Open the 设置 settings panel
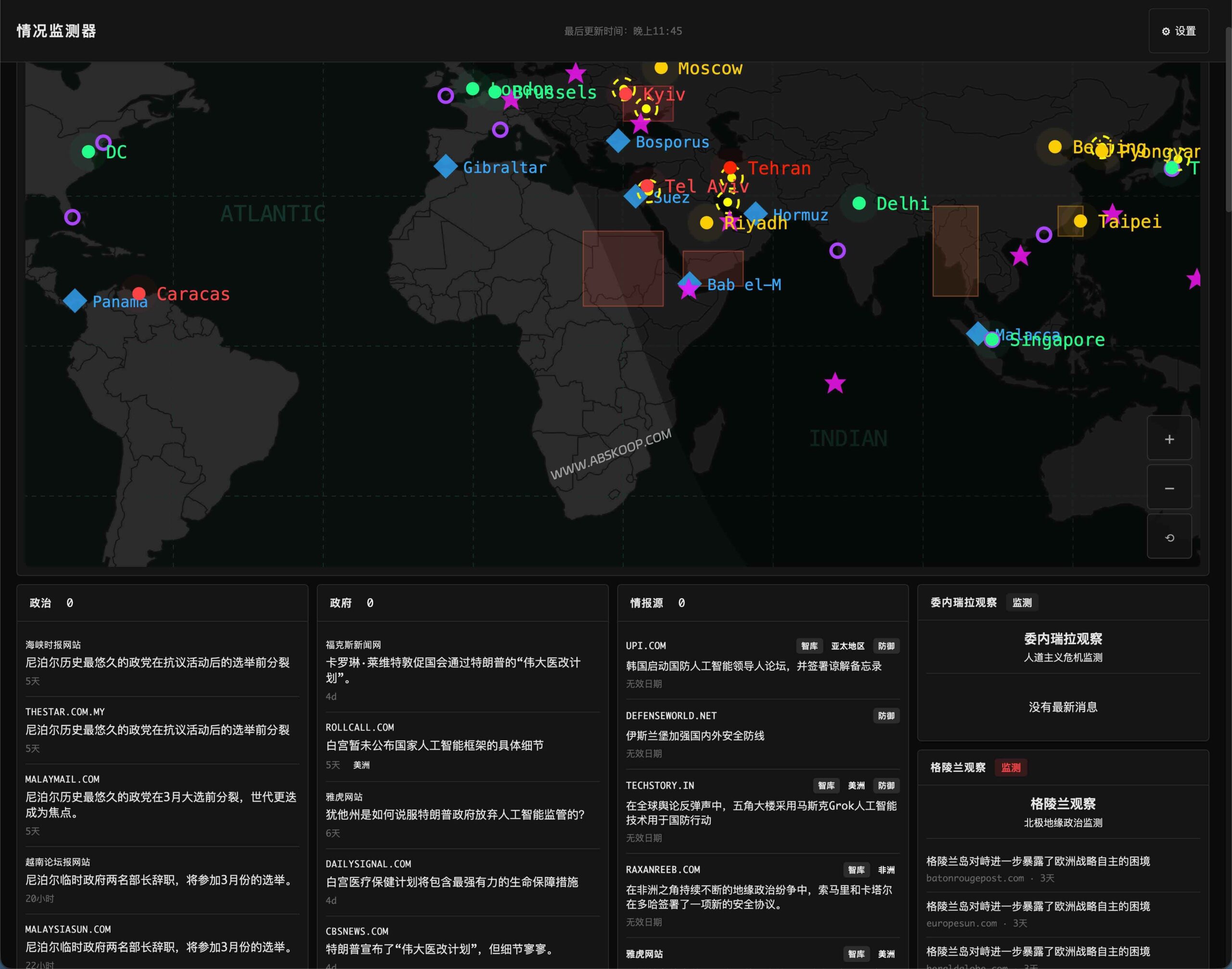Screen dimensions: 1232x969 (1179, 31)
